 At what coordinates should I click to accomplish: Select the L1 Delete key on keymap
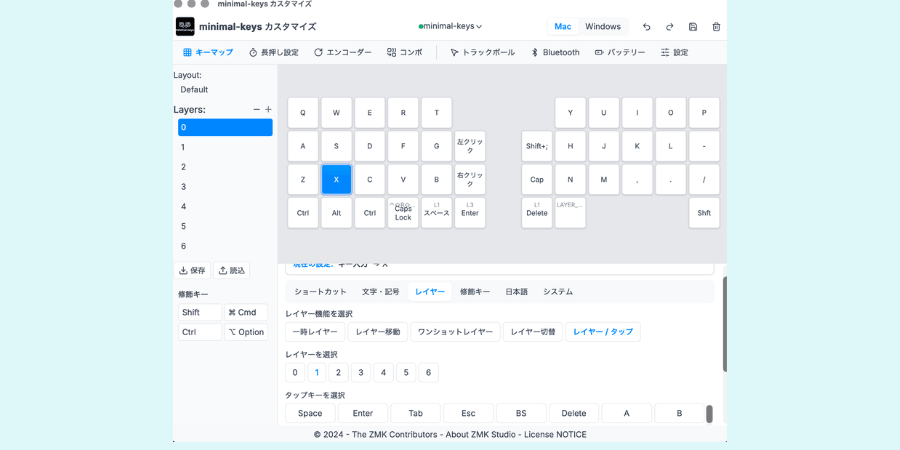coord(537,213)
